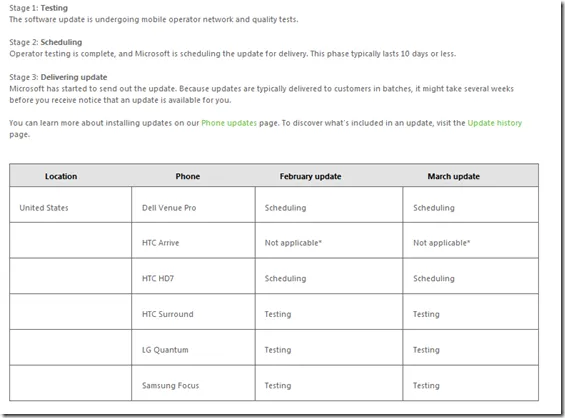Screen dimensions: 565x418
Task: Select the Samsung Focus cell
Action: click(x=193, y=383)
